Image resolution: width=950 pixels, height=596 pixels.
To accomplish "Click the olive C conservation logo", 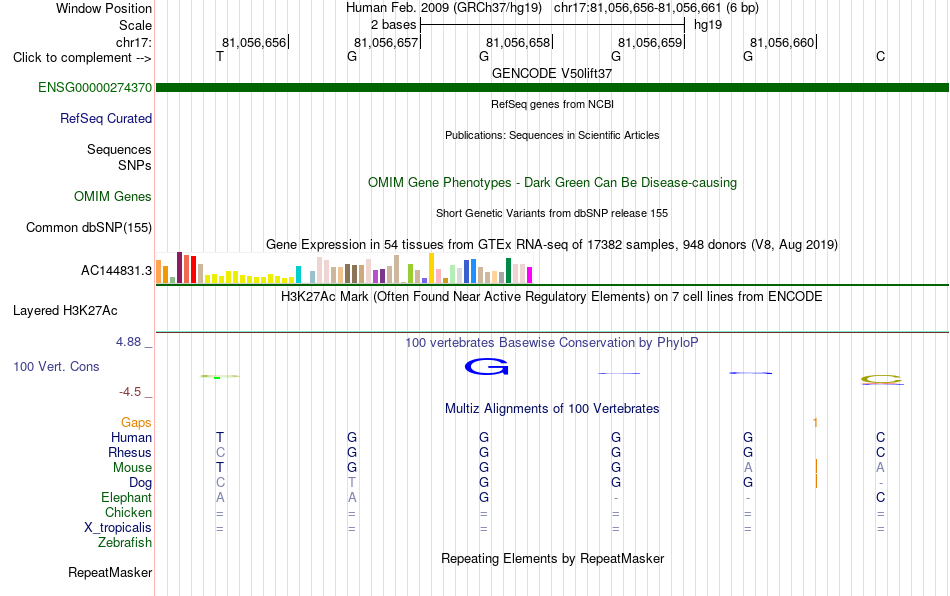I will (x=882, y=380).
